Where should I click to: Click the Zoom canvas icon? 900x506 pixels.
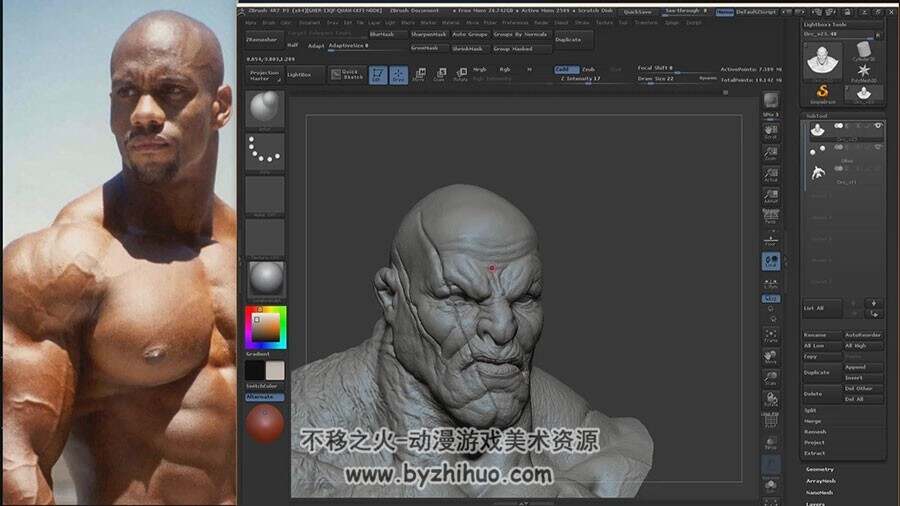[x=770, y=153]
